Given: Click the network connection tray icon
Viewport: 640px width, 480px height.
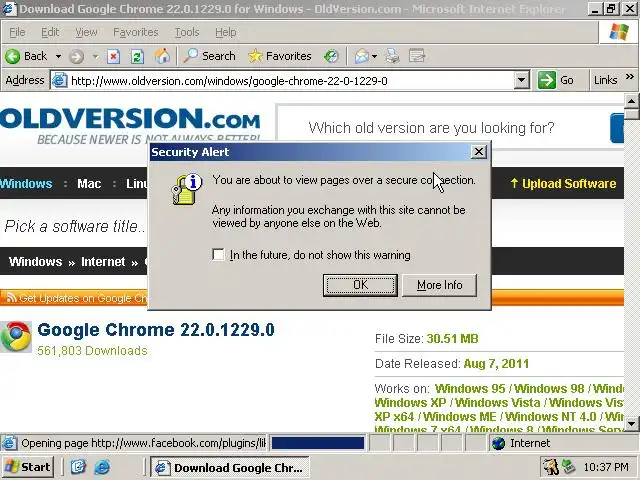Looking at the screenshot, I should click(x=568, y=467).
